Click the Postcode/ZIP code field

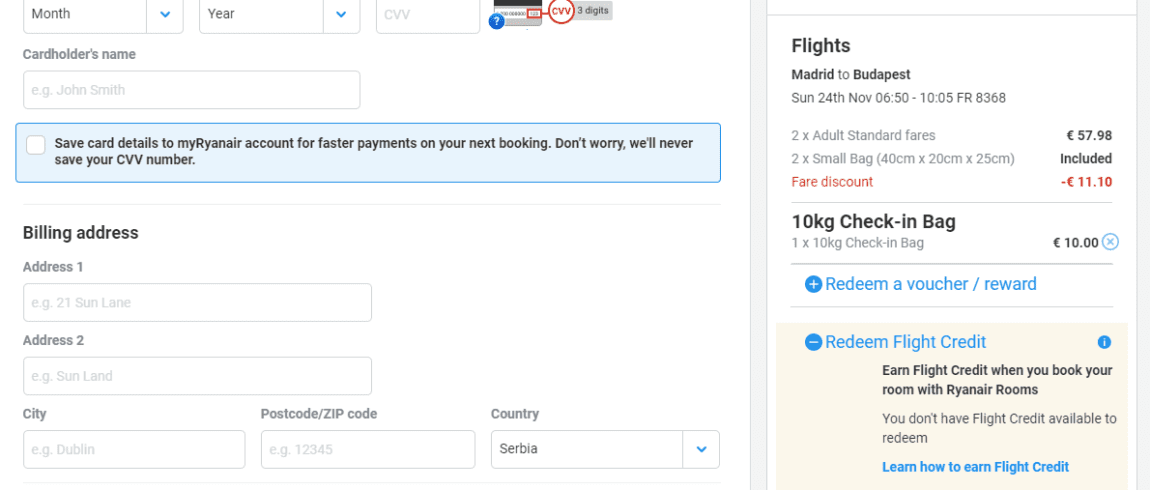(368, 449)
